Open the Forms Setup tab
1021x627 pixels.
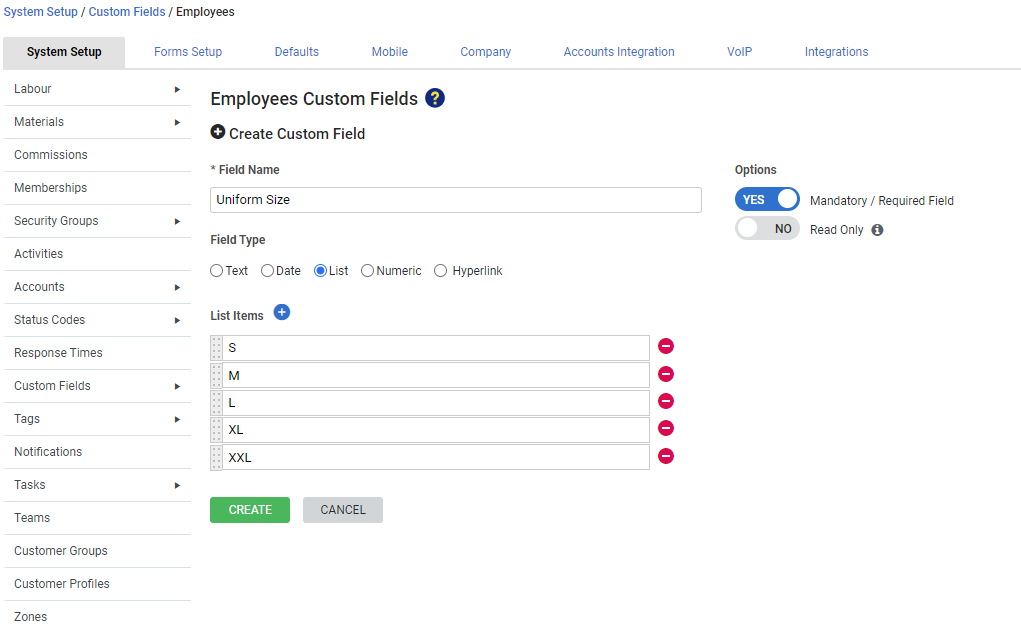pyautogui.click(x=188, y=52)
